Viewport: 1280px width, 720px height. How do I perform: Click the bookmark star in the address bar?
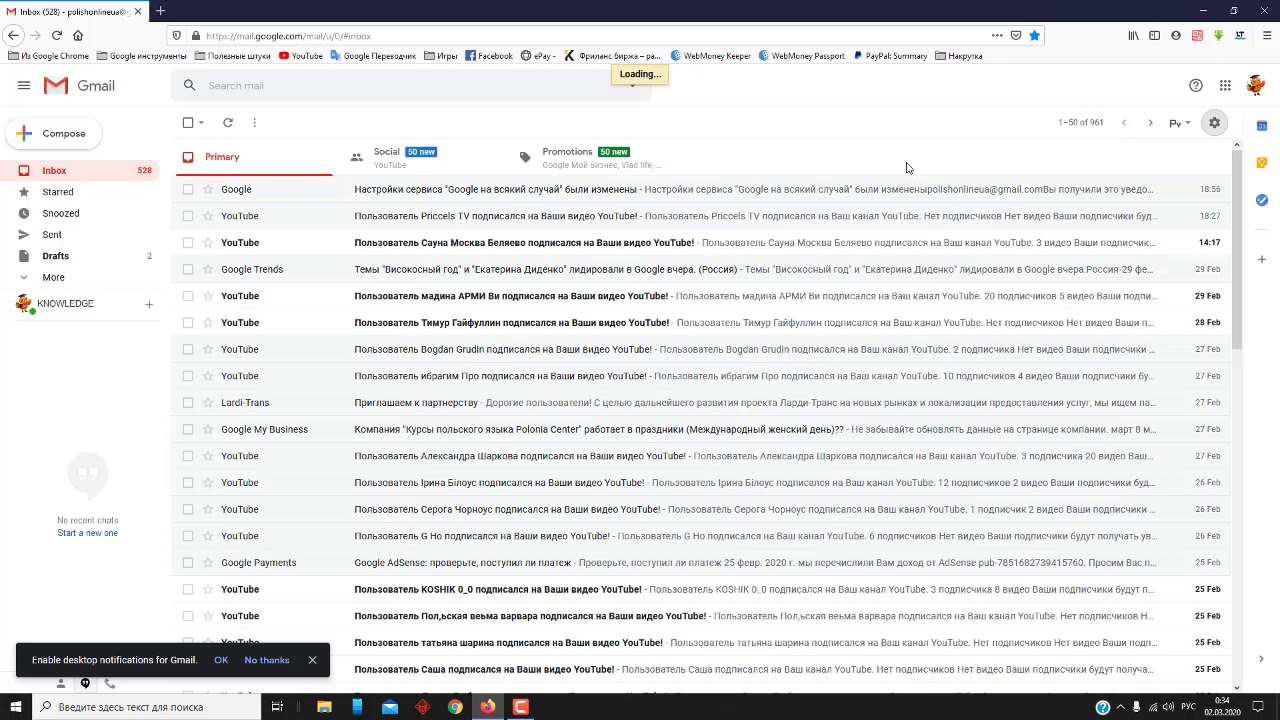point(1034,36)
